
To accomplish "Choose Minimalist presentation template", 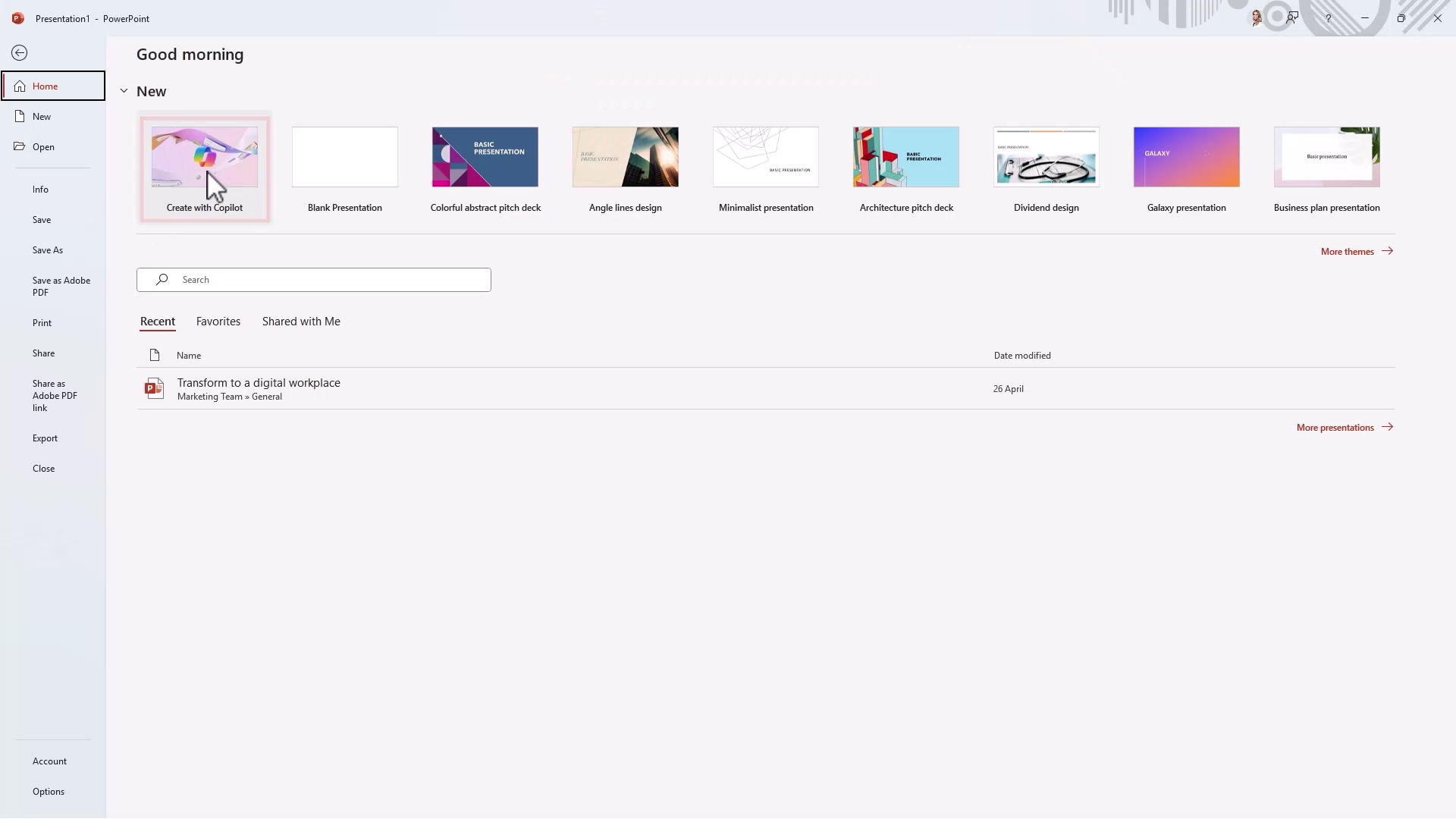I will pyautogui.click(x=766, y=157).
